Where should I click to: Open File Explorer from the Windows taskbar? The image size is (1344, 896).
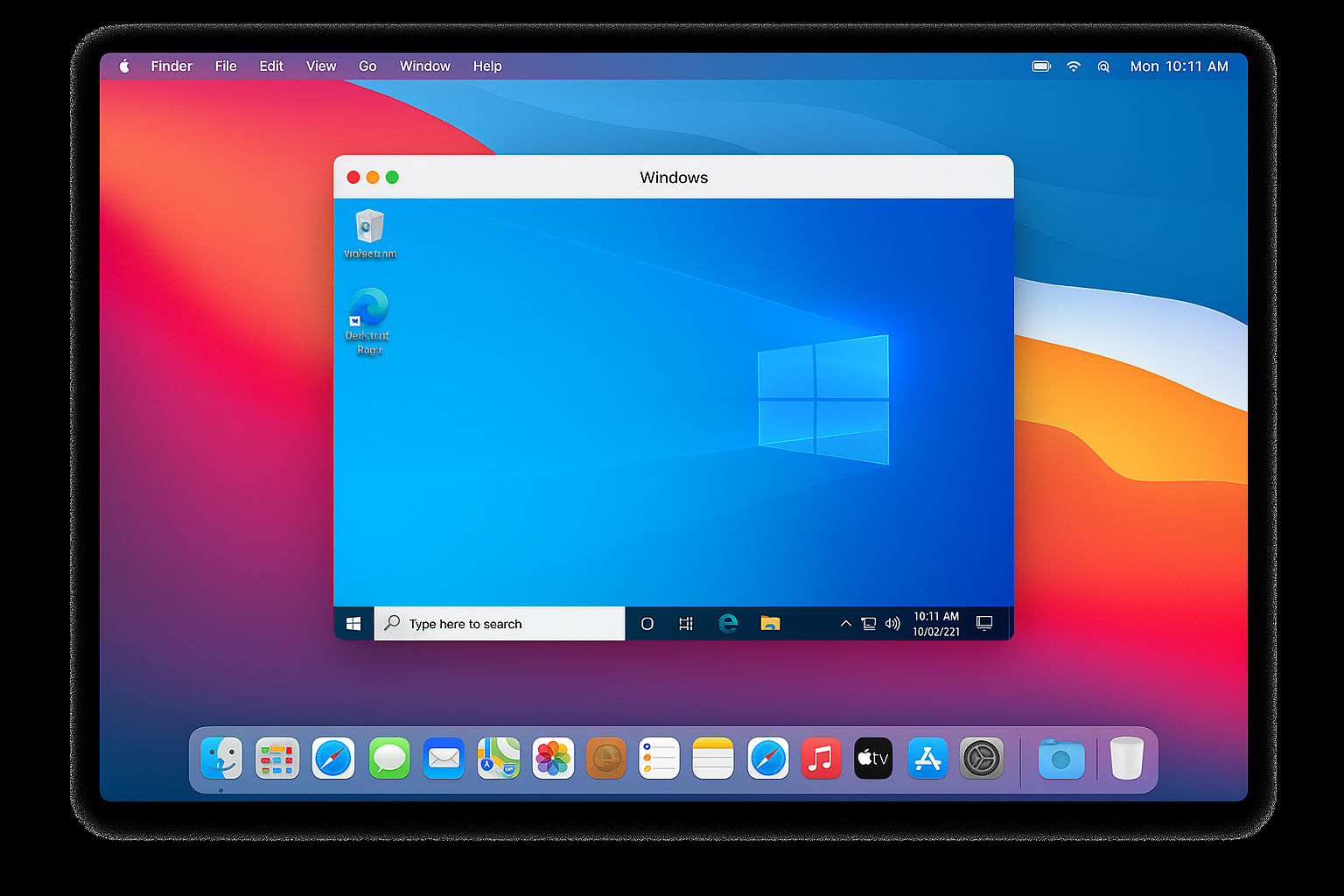(770, 623)
